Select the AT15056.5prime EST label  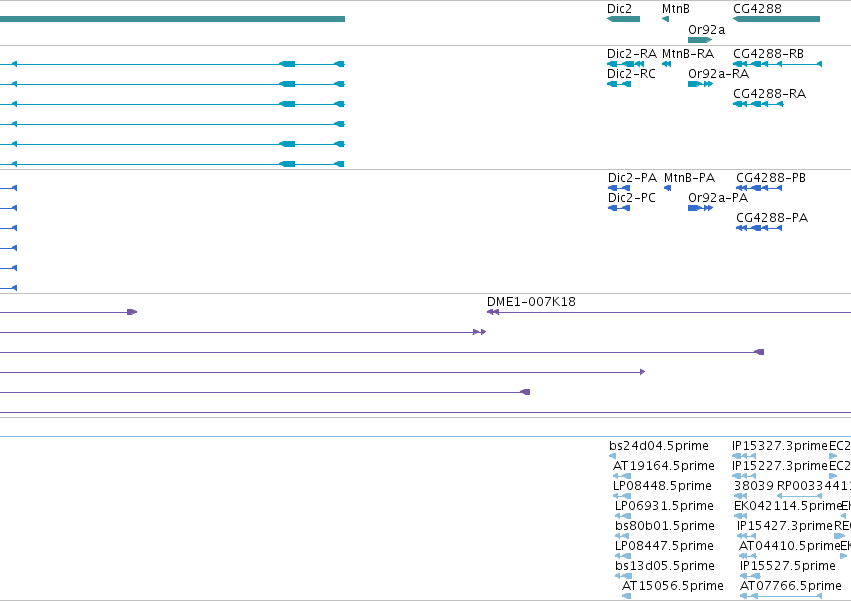pos(672,586)
